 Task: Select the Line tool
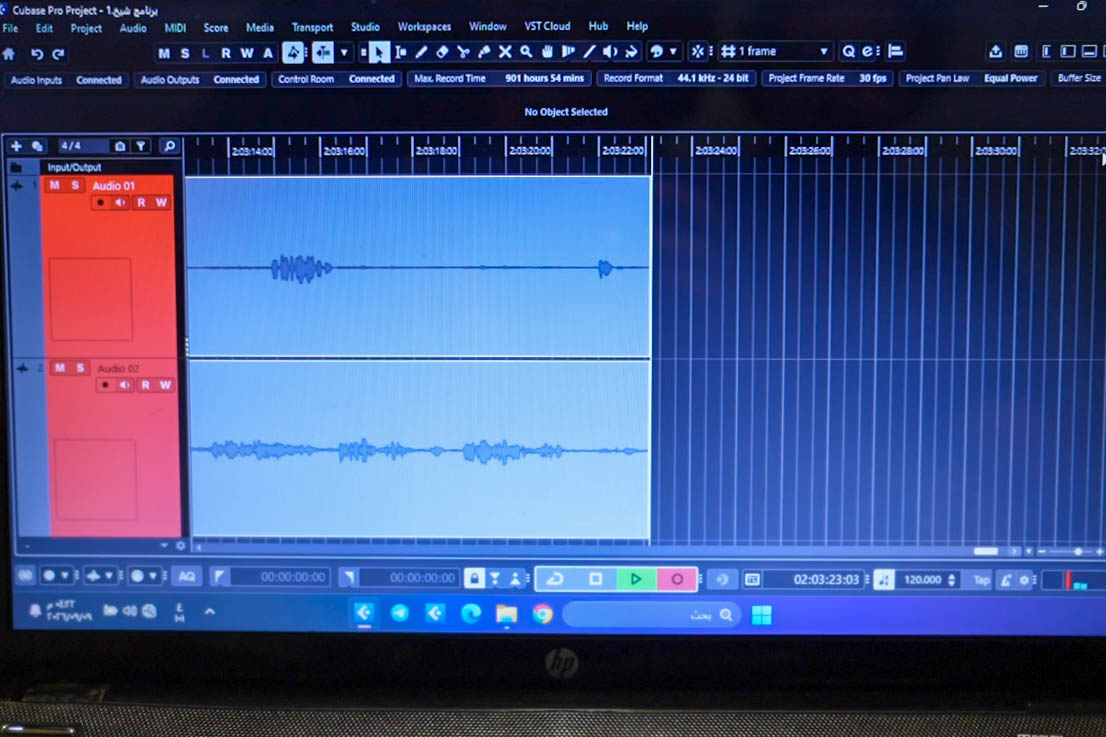[x=589, y=52]
